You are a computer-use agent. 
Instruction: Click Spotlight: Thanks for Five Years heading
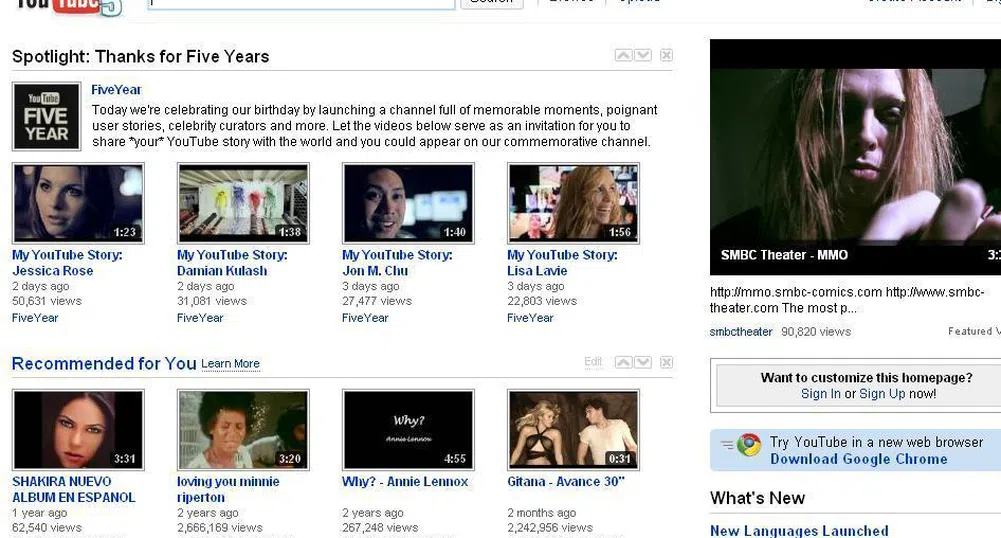pyautogui.click(x=140, y=57)
